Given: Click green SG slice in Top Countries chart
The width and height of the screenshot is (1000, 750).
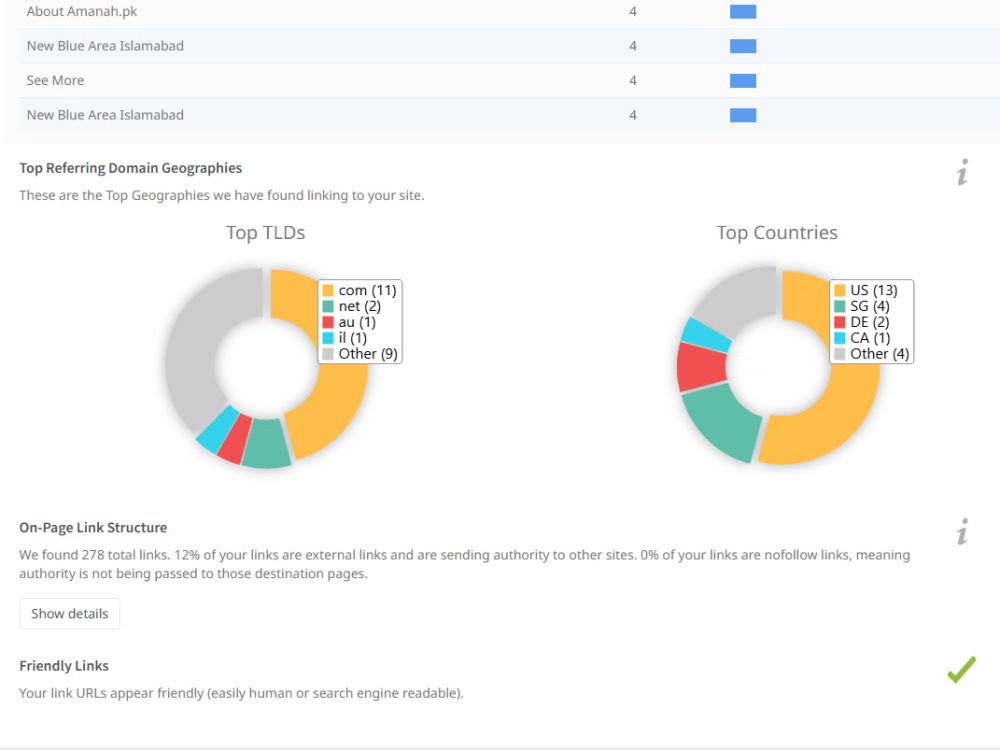Looking at the screenshot, I should (x=724, y=421).
